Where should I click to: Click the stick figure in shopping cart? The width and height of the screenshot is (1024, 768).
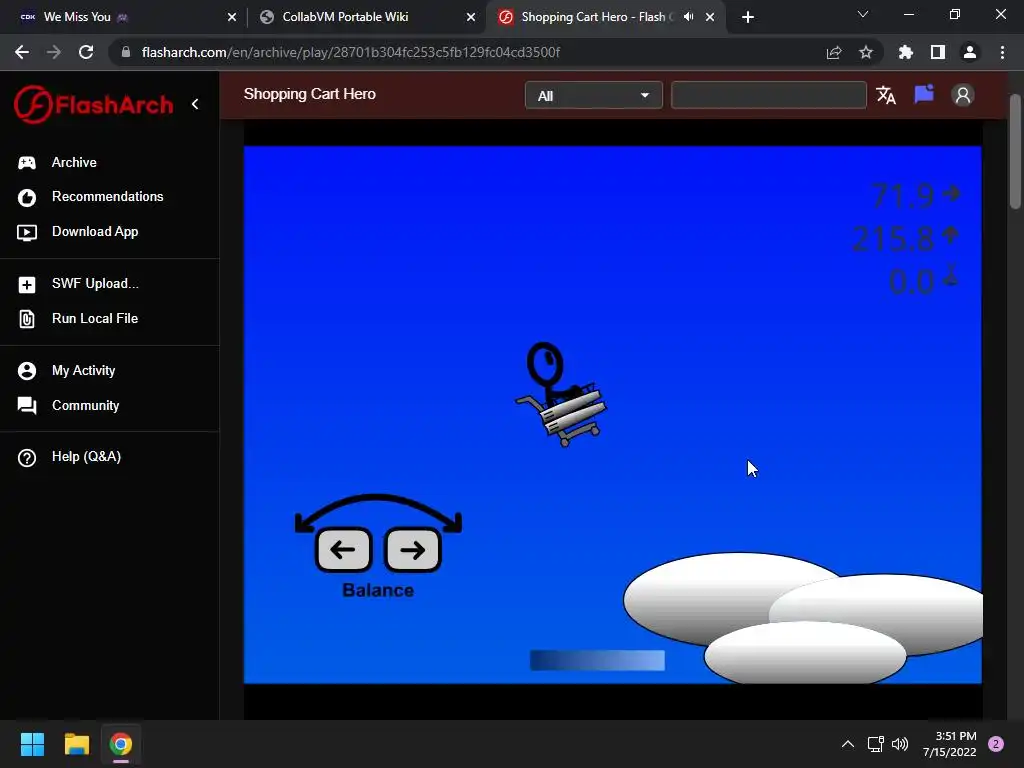pos(561,394)
